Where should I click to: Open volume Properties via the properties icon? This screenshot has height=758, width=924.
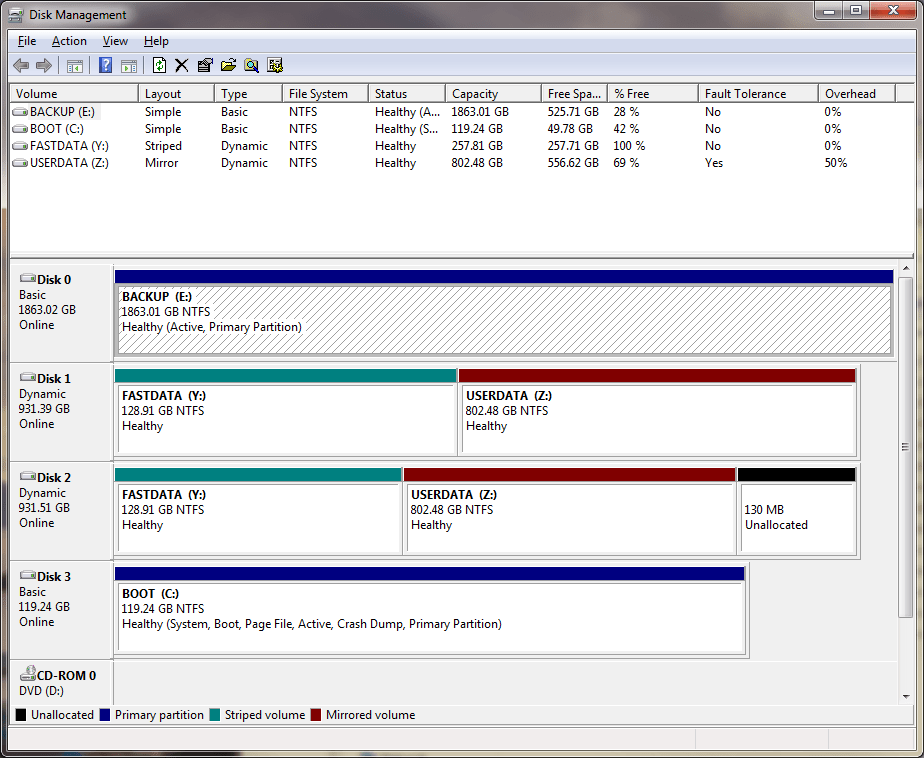pos(205,65)
